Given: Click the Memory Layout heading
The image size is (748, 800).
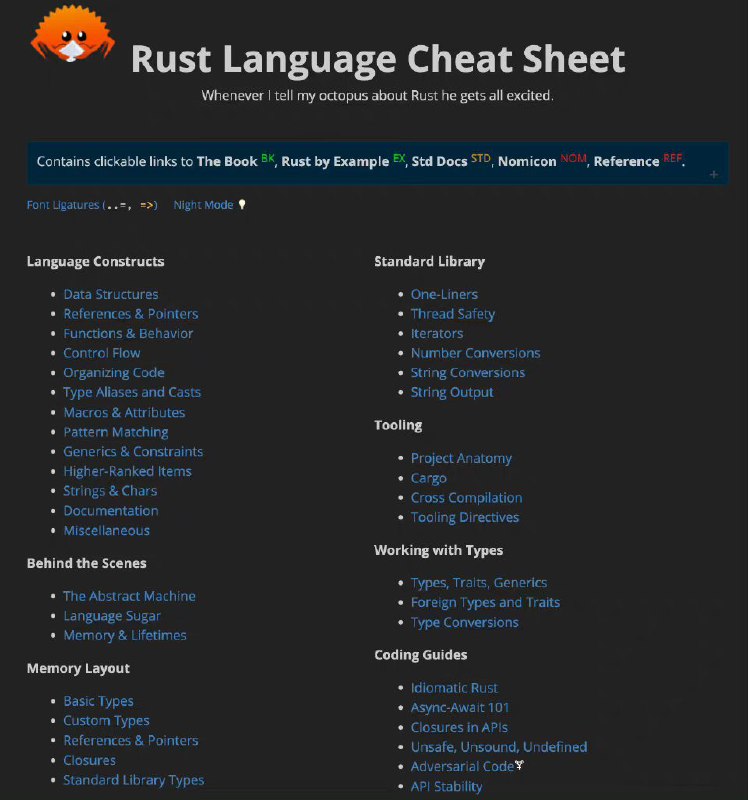Looking at the screenshot, I should tap(78, 668).
